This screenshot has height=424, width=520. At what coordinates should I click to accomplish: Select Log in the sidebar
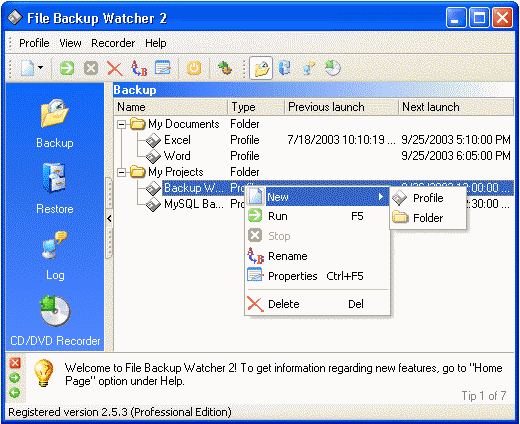[55, 256]
